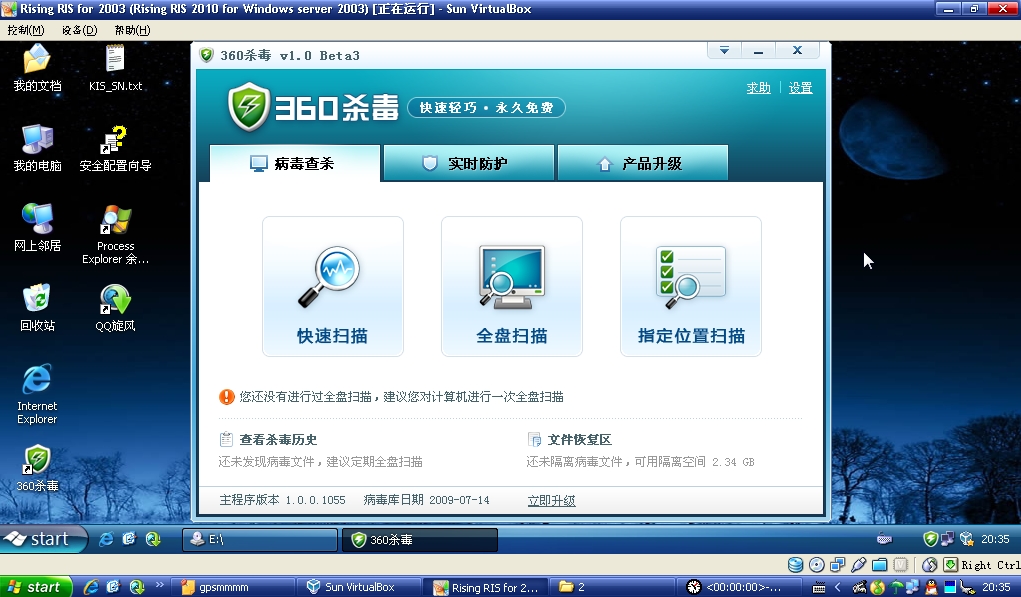The width and height of the screenshot is (1021, 597).
Task: Open the 360杀毒 title bar dropdown menu arrow
Action: coord(724,50)
